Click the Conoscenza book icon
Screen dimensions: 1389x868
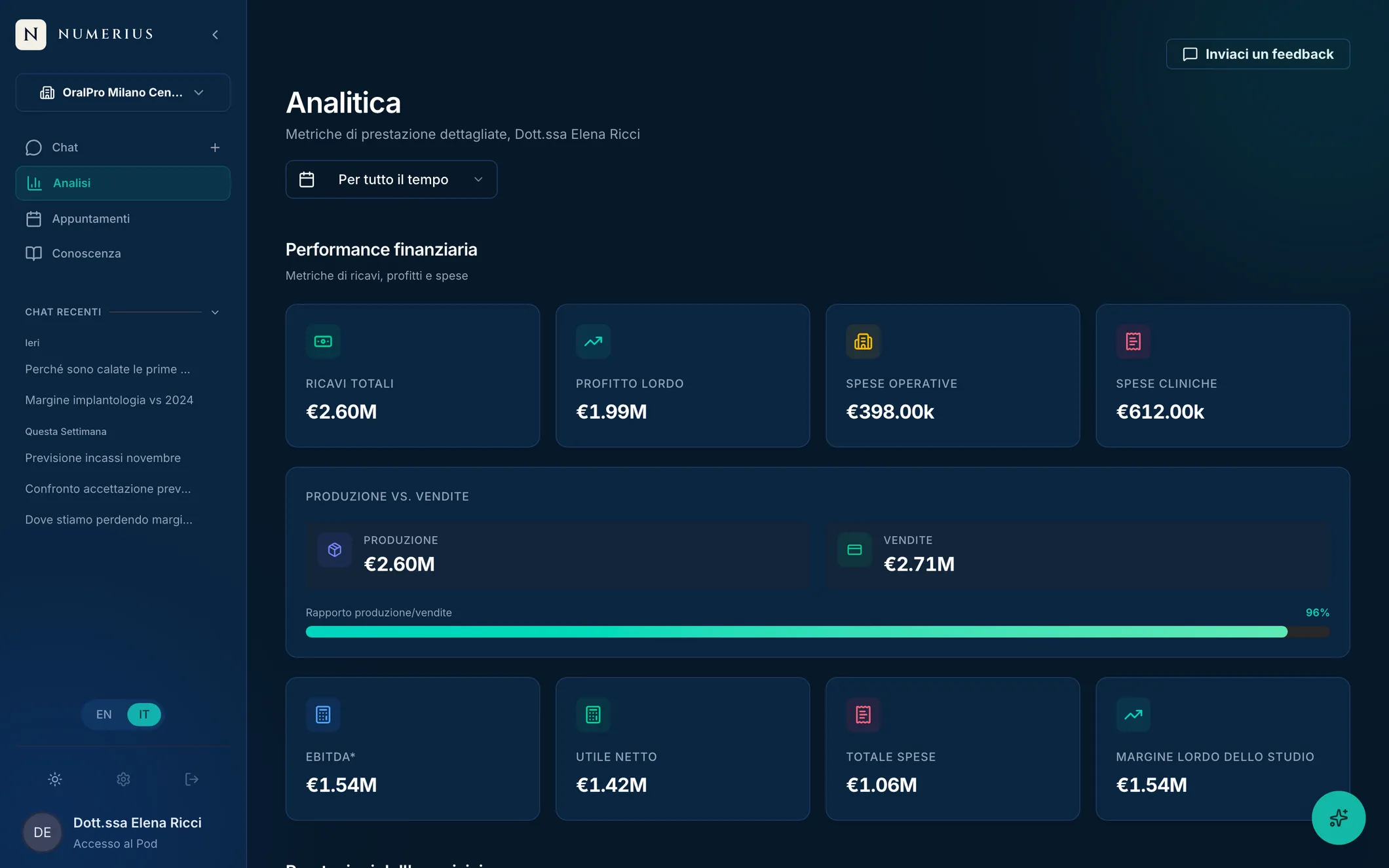tap(33, 254)
